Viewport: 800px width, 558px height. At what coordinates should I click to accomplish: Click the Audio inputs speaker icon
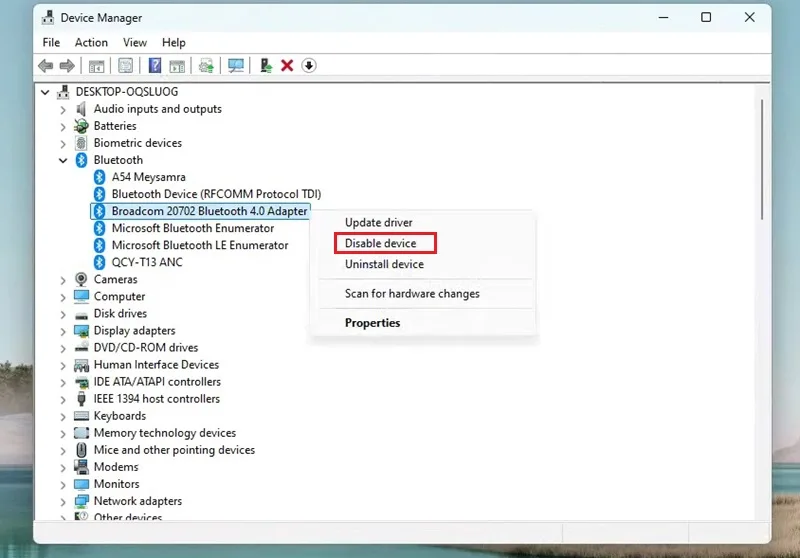click(81, 109)
